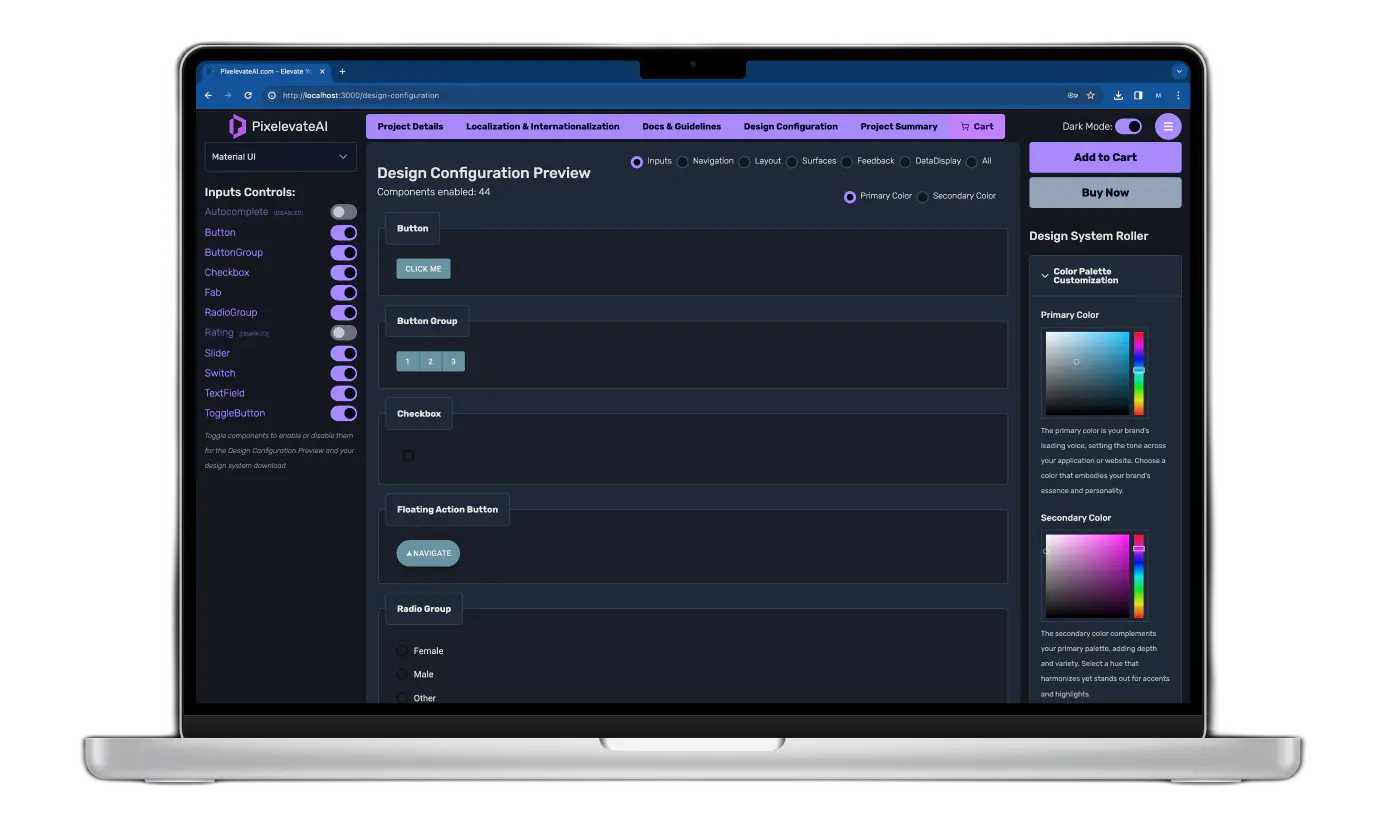
Task: Open the browser three-dot menu
Action: 1178,95
